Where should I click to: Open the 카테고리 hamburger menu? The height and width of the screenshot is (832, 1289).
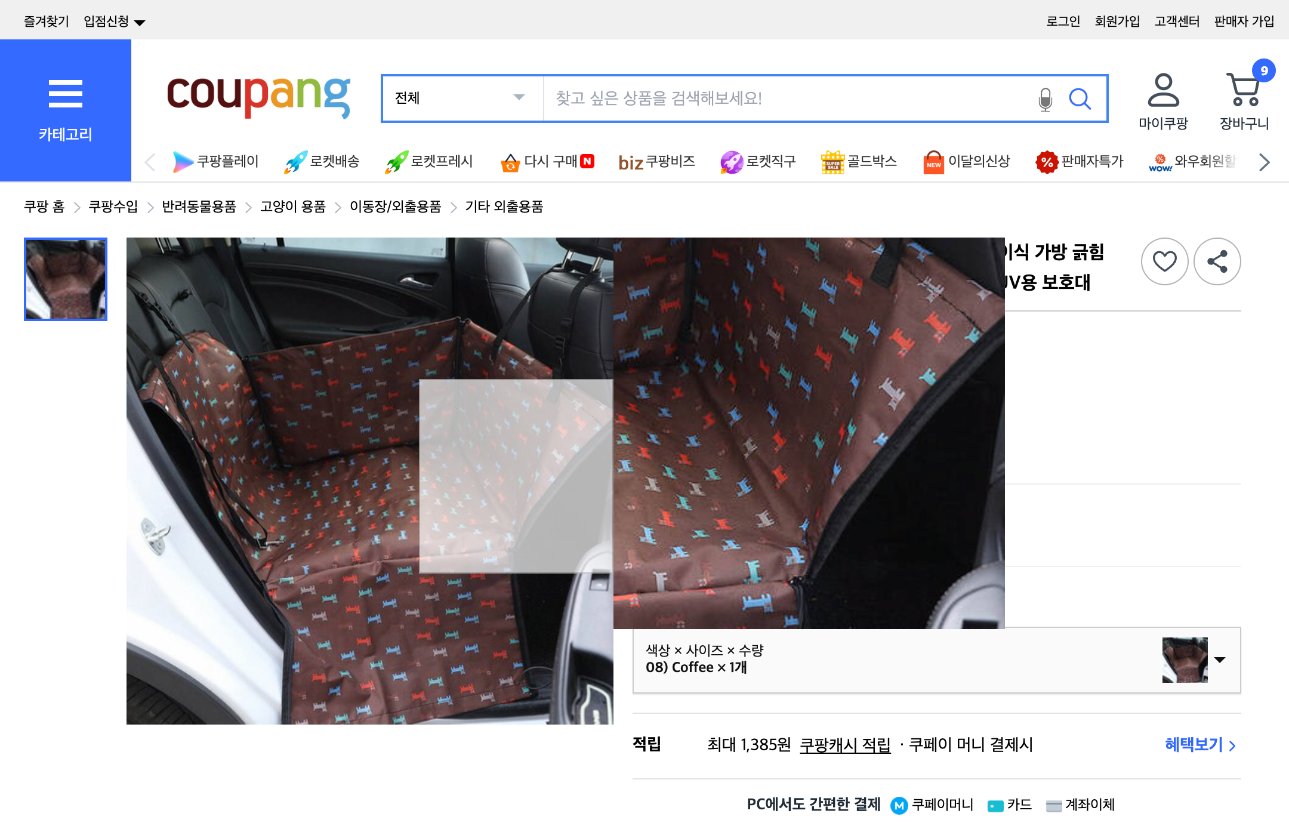65,95
